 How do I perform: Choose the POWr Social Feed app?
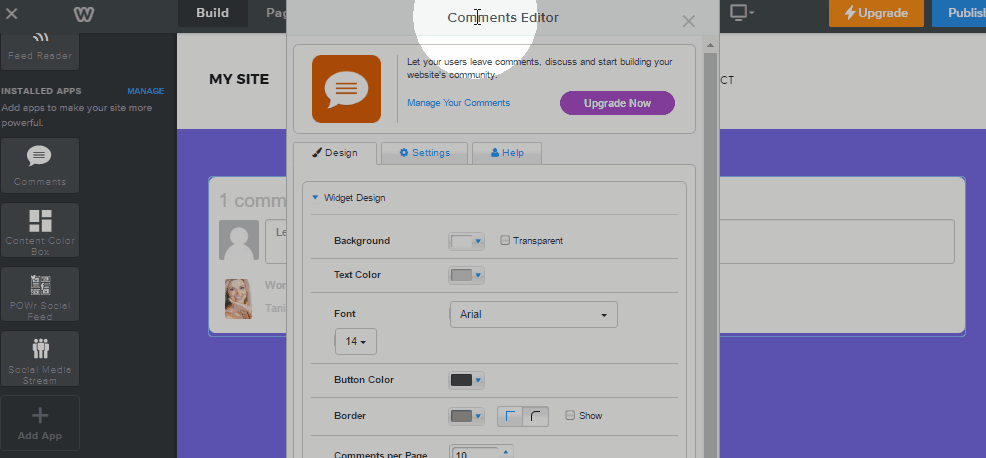(40, 294)
